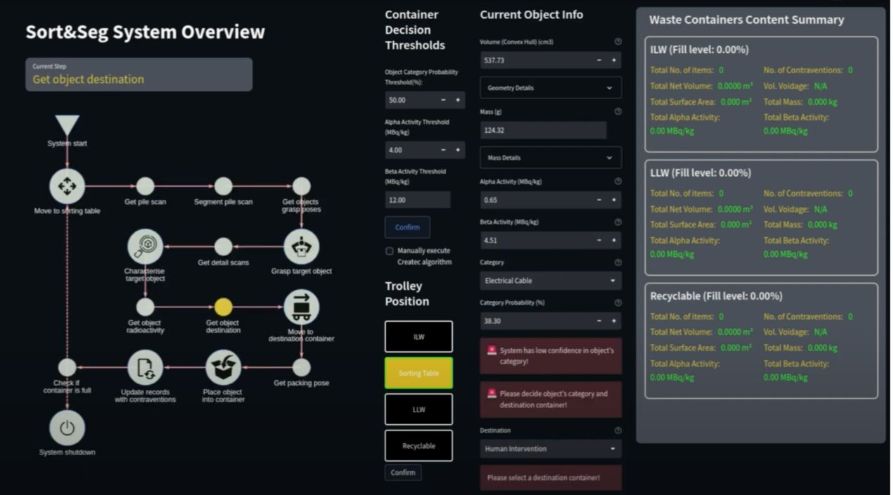Confirm the container decision thresholds

pyautogui.click(x=407, y=227)
